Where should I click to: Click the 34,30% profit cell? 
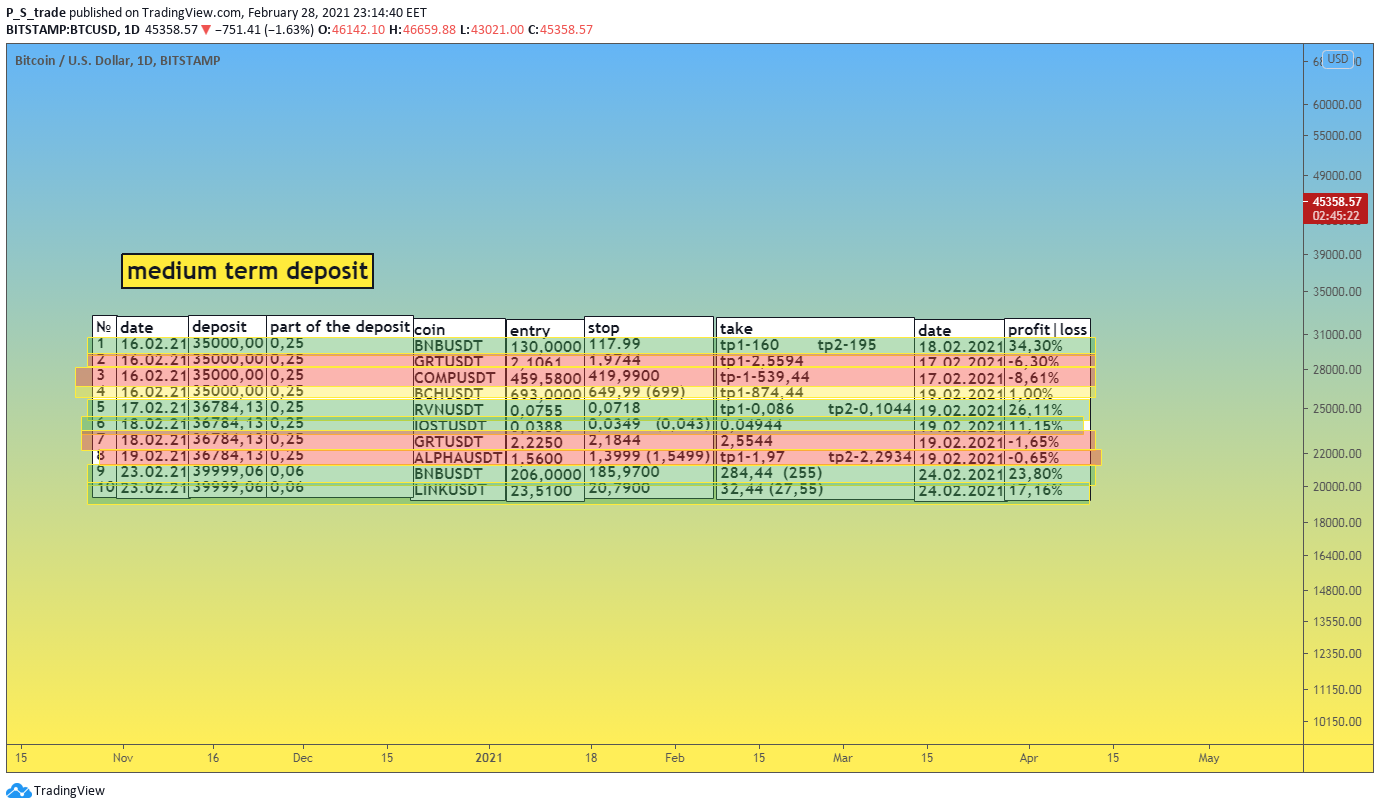pyautogui.click(x=1035, y=346)
